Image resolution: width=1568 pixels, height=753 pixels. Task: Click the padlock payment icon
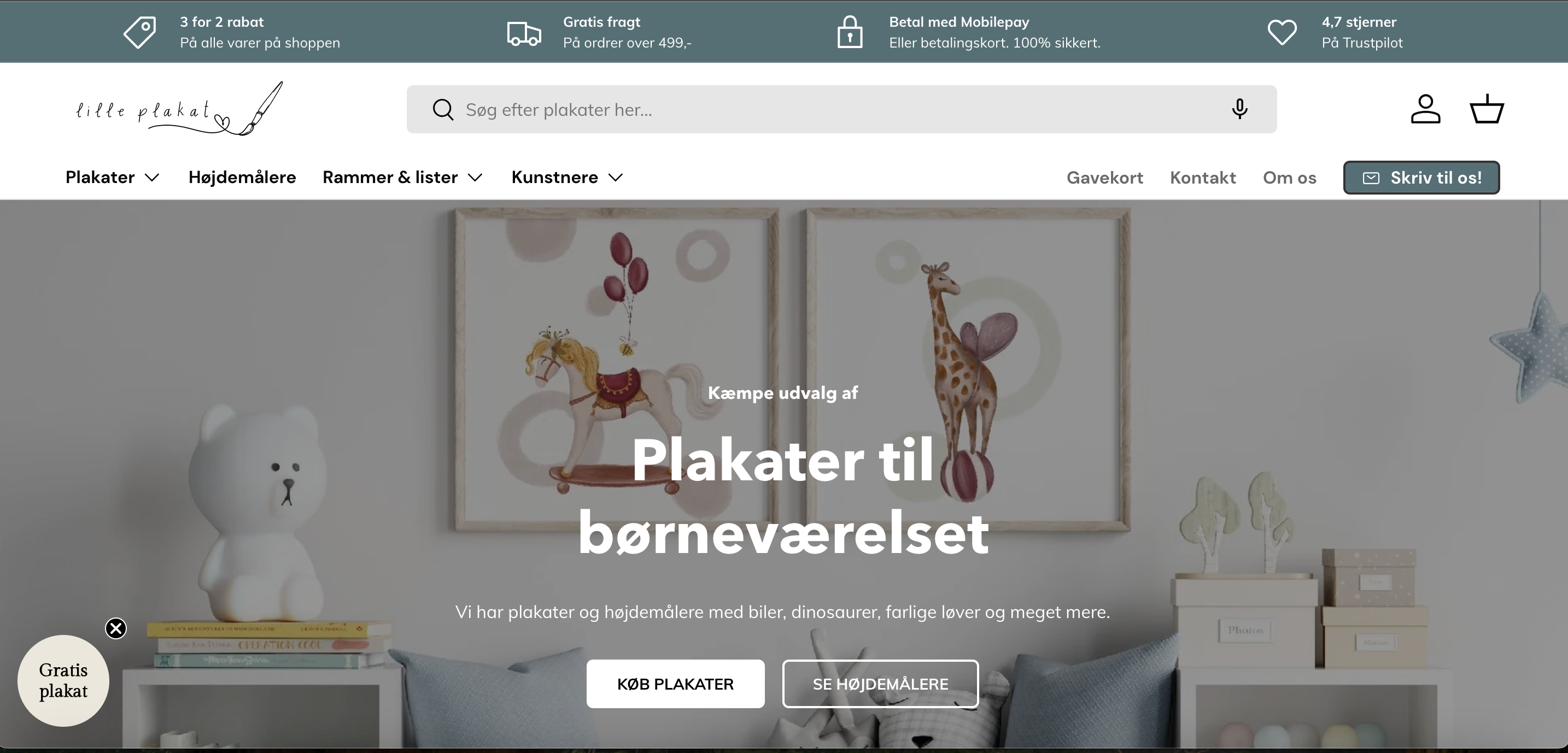click(x=850, y=32)
